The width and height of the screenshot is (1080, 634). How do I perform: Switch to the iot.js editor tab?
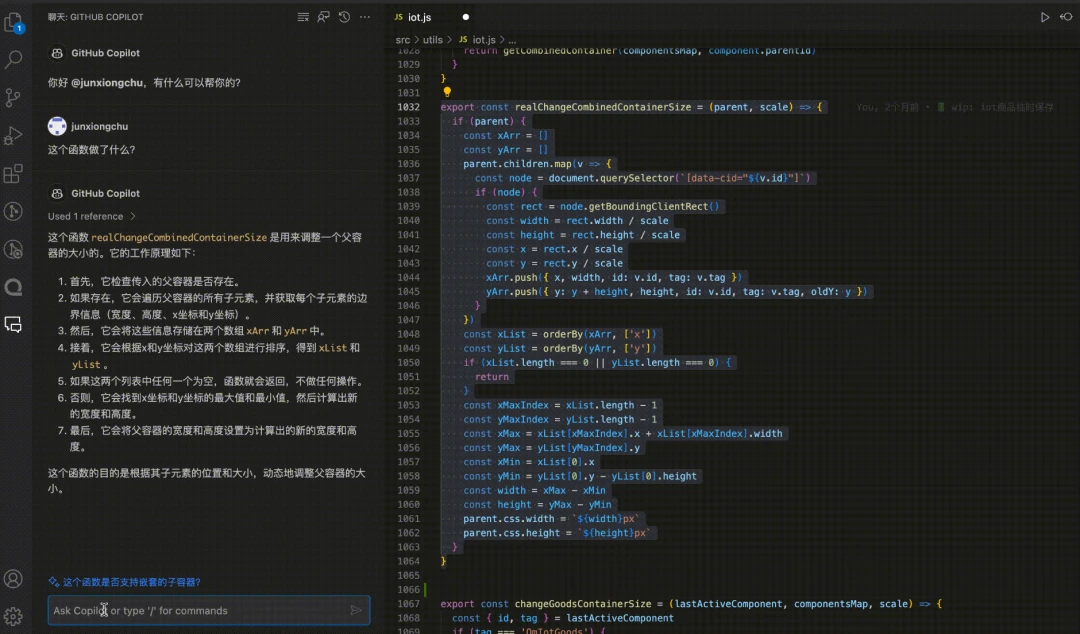pyautogui.click(x=419, y=17)
